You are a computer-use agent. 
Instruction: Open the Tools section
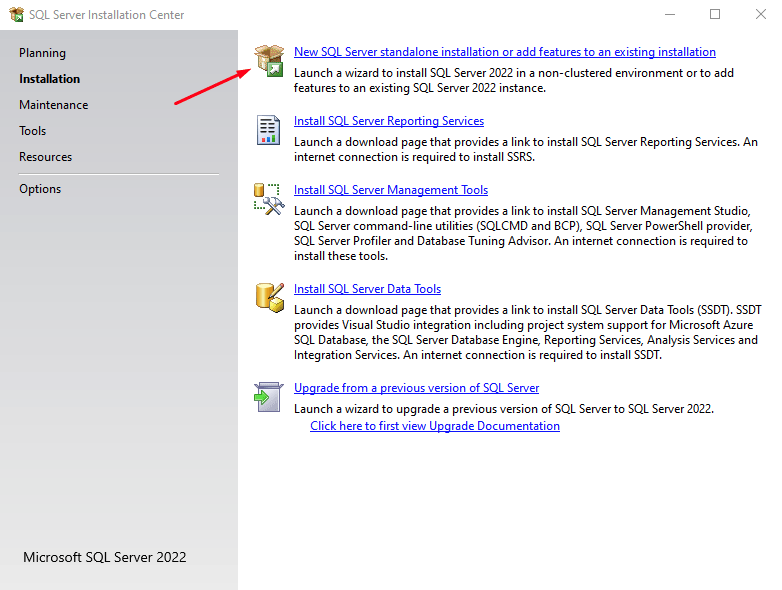click(x=32, y=131)
